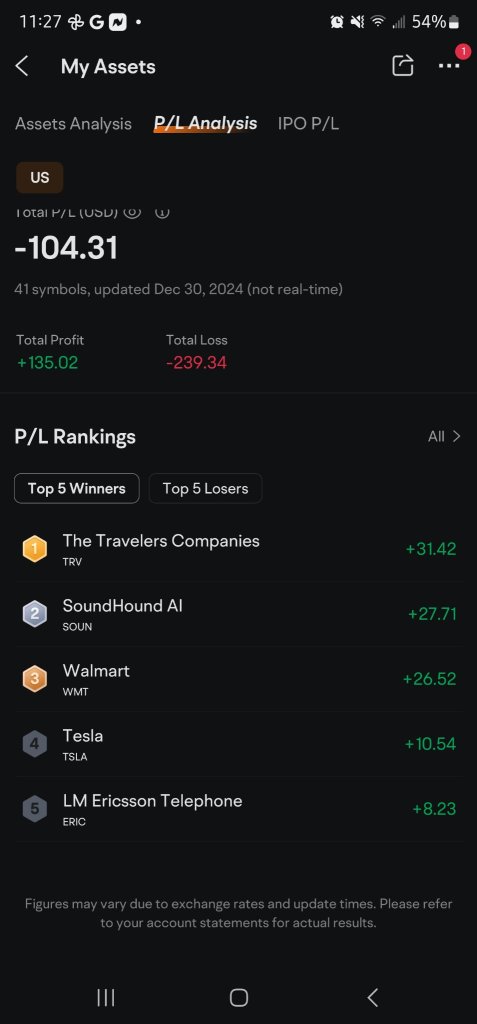Screen dimensions: 477x1024
Task: Tap Android recent apps navigation button
Action: tap(106, 997)
